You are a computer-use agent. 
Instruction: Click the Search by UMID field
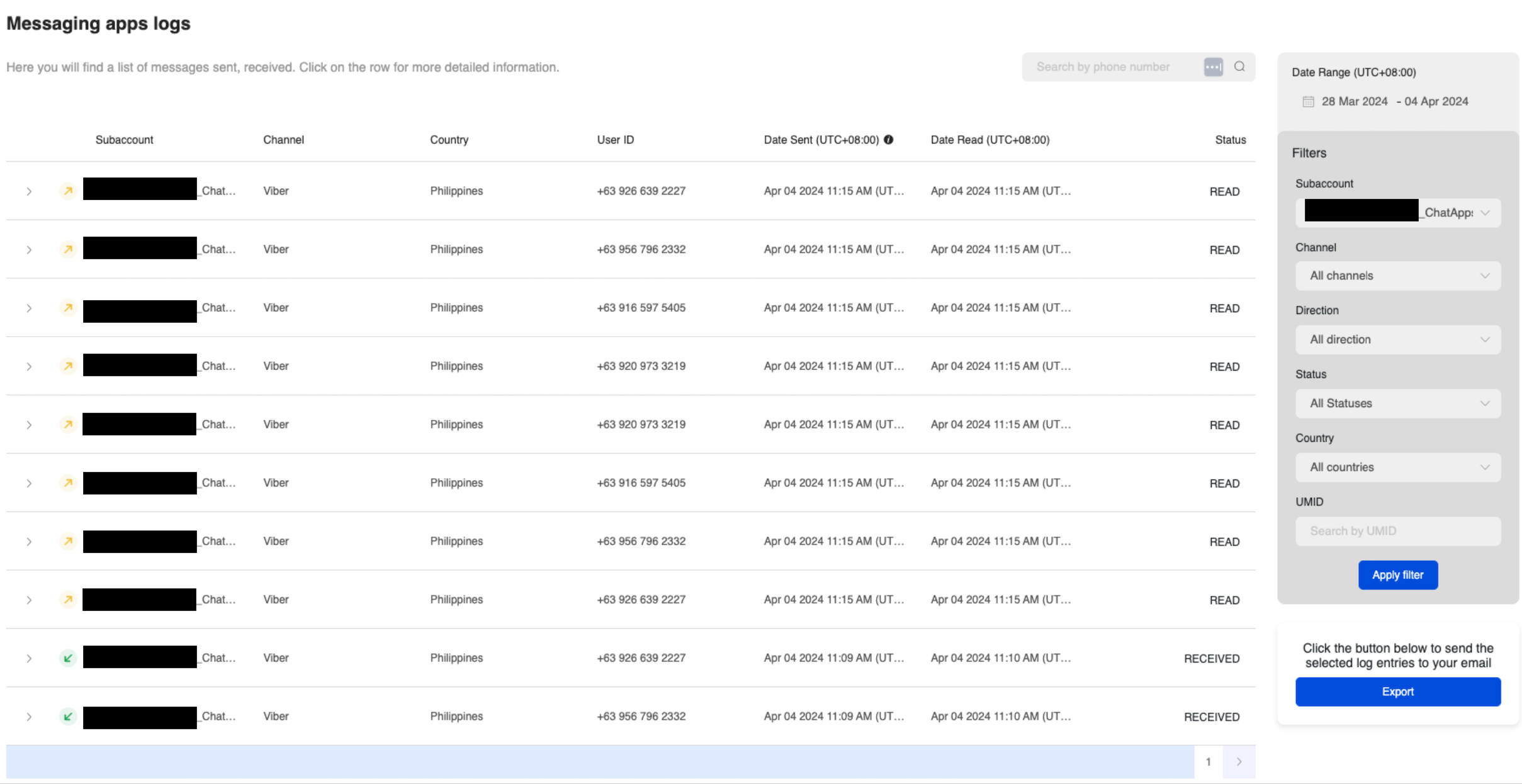(x=1397, y=531)
